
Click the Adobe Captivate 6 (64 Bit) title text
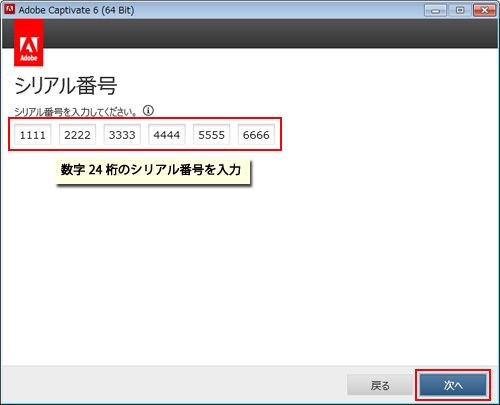[x=76, y=10]
